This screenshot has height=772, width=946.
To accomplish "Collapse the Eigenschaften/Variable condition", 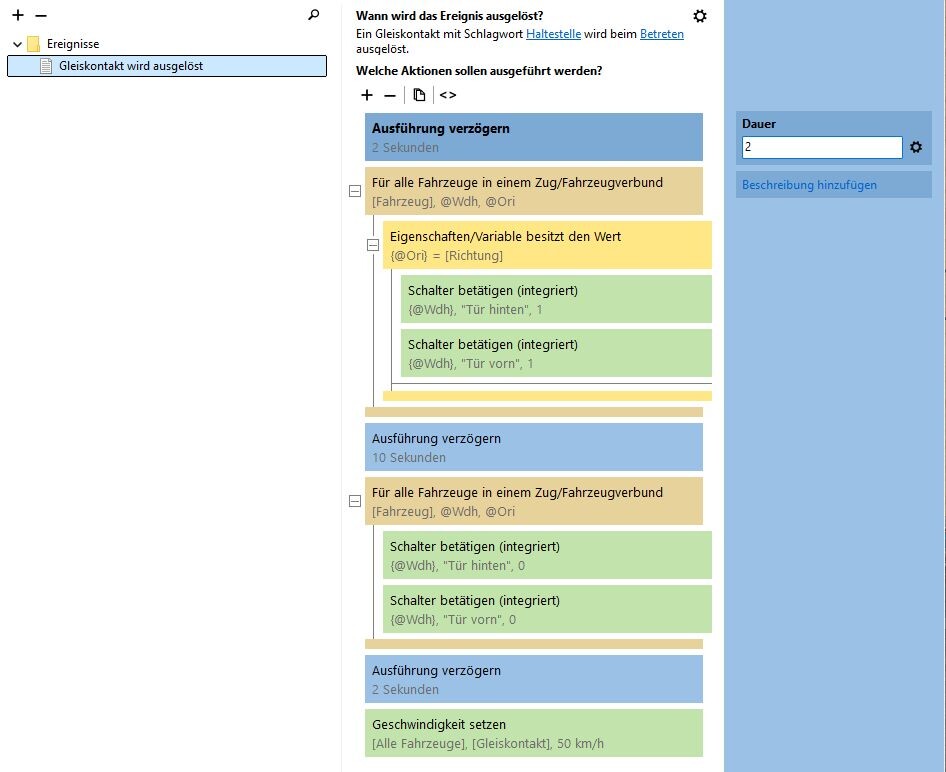I will tap(373, 245).
